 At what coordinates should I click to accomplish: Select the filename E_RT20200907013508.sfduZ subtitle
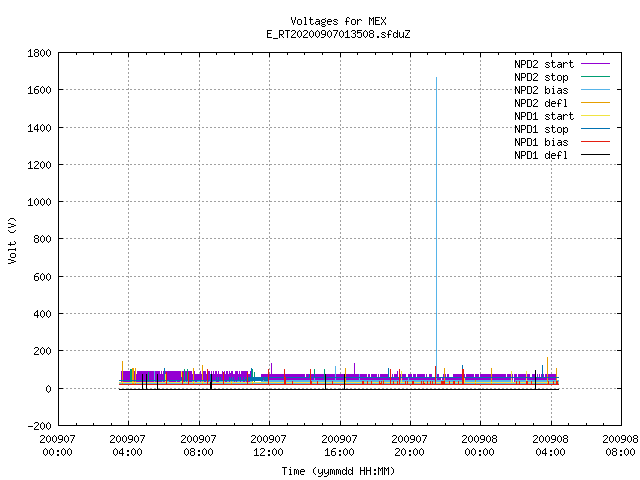[338, 34]
